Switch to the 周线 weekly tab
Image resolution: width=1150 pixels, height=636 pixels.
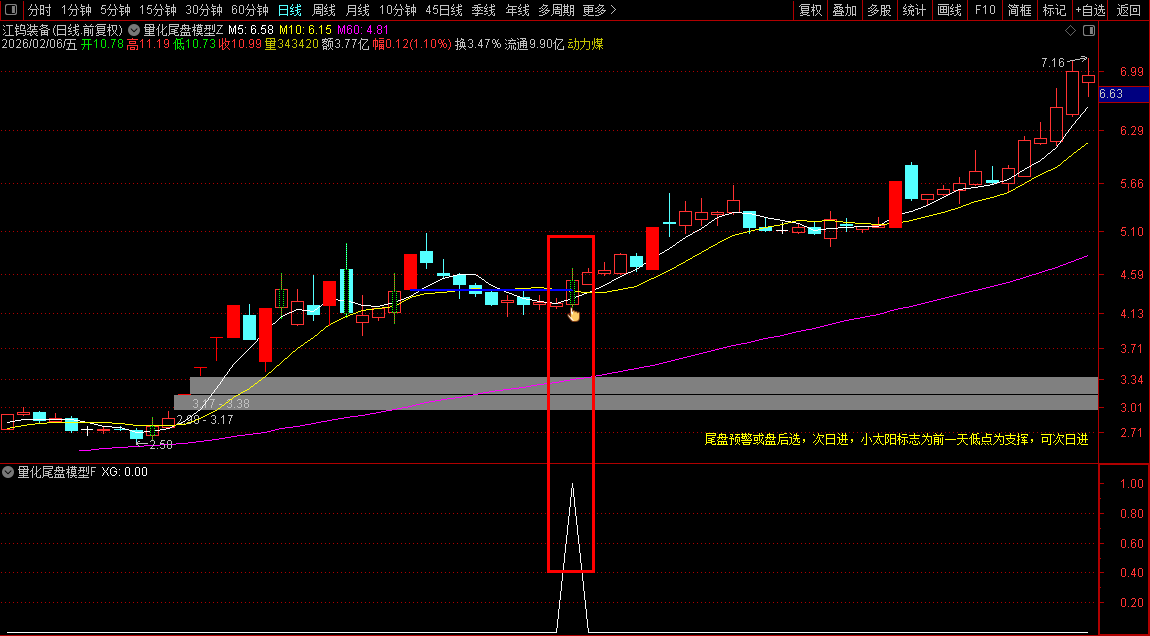(x=323, y=10)
